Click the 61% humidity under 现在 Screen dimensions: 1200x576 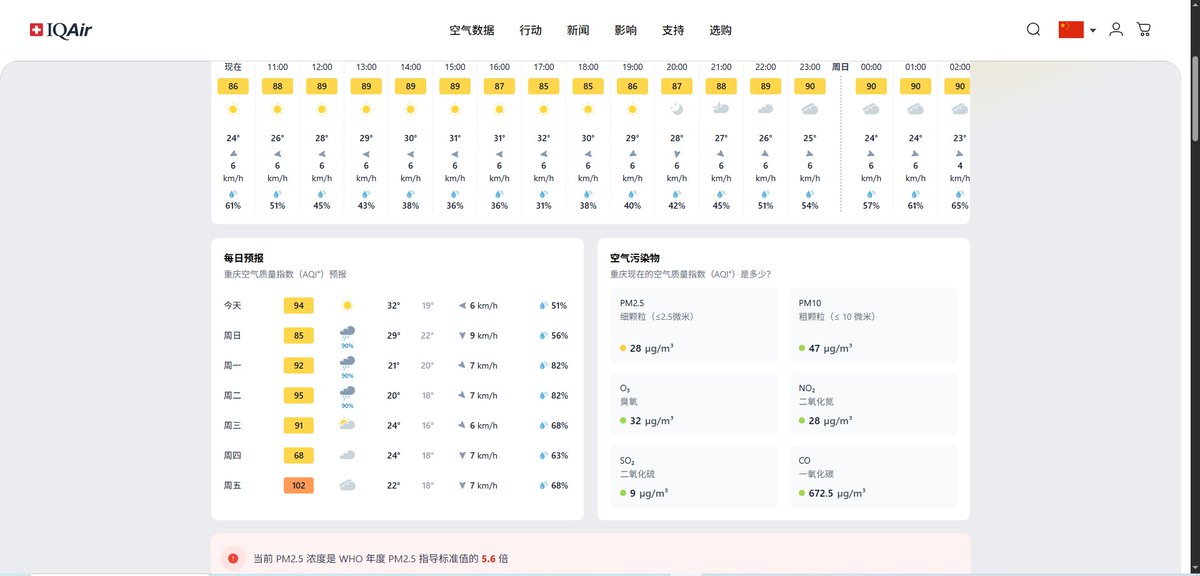click(233, 206)
